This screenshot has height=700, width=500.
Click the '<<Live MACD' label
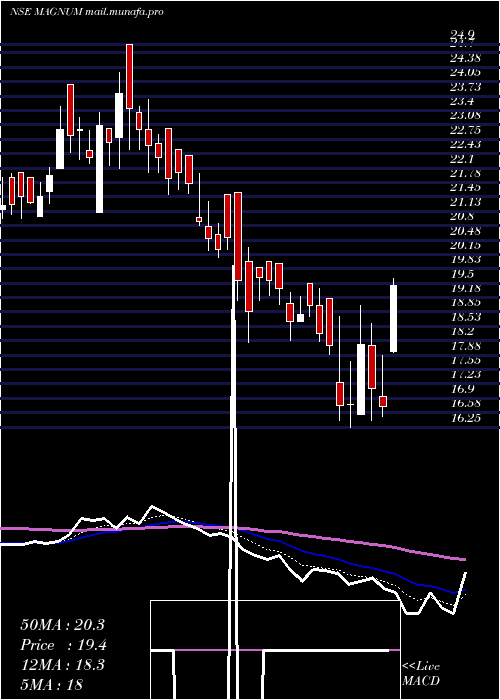click(421, 674)
